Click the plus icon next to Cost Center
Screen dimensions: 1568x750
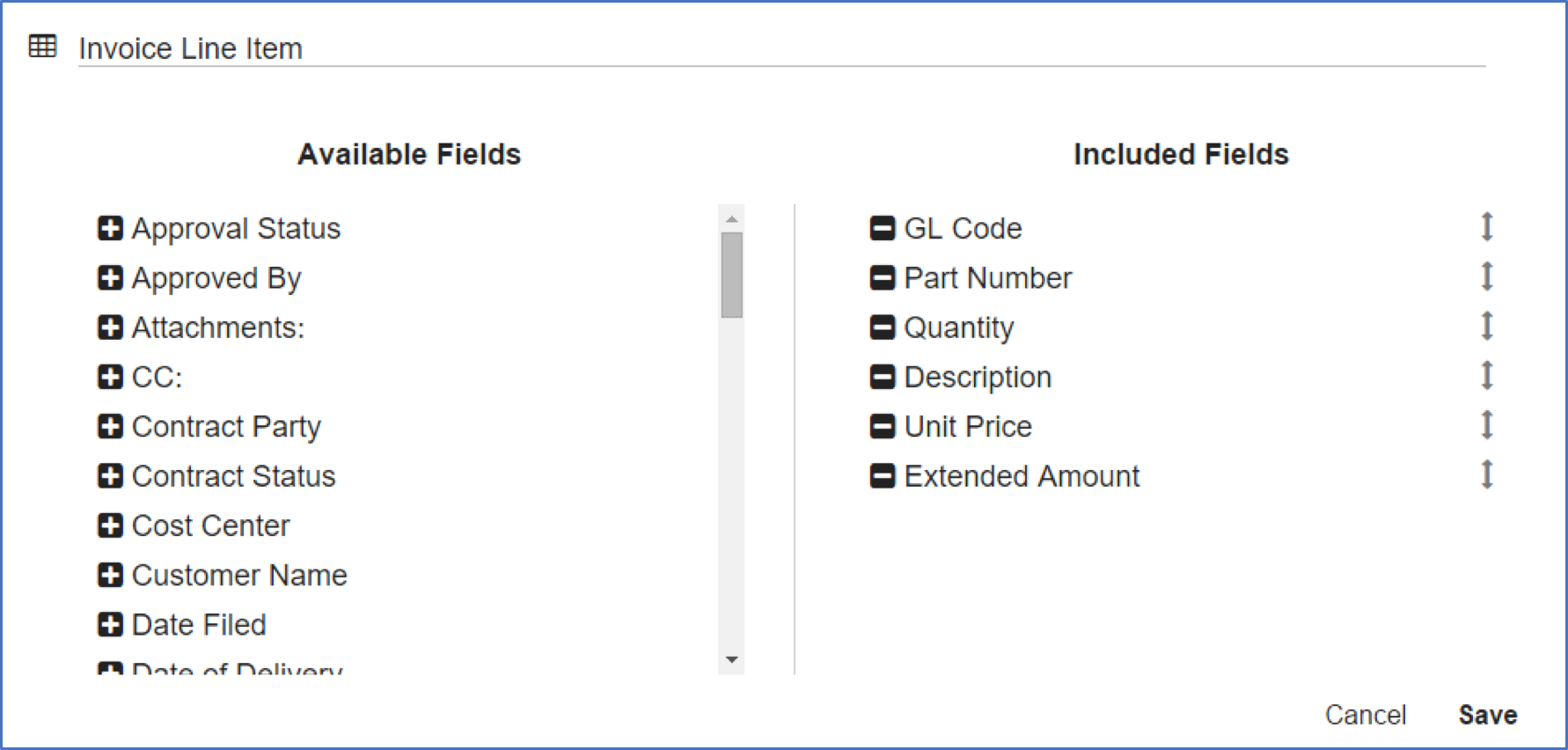coord(110,526)
